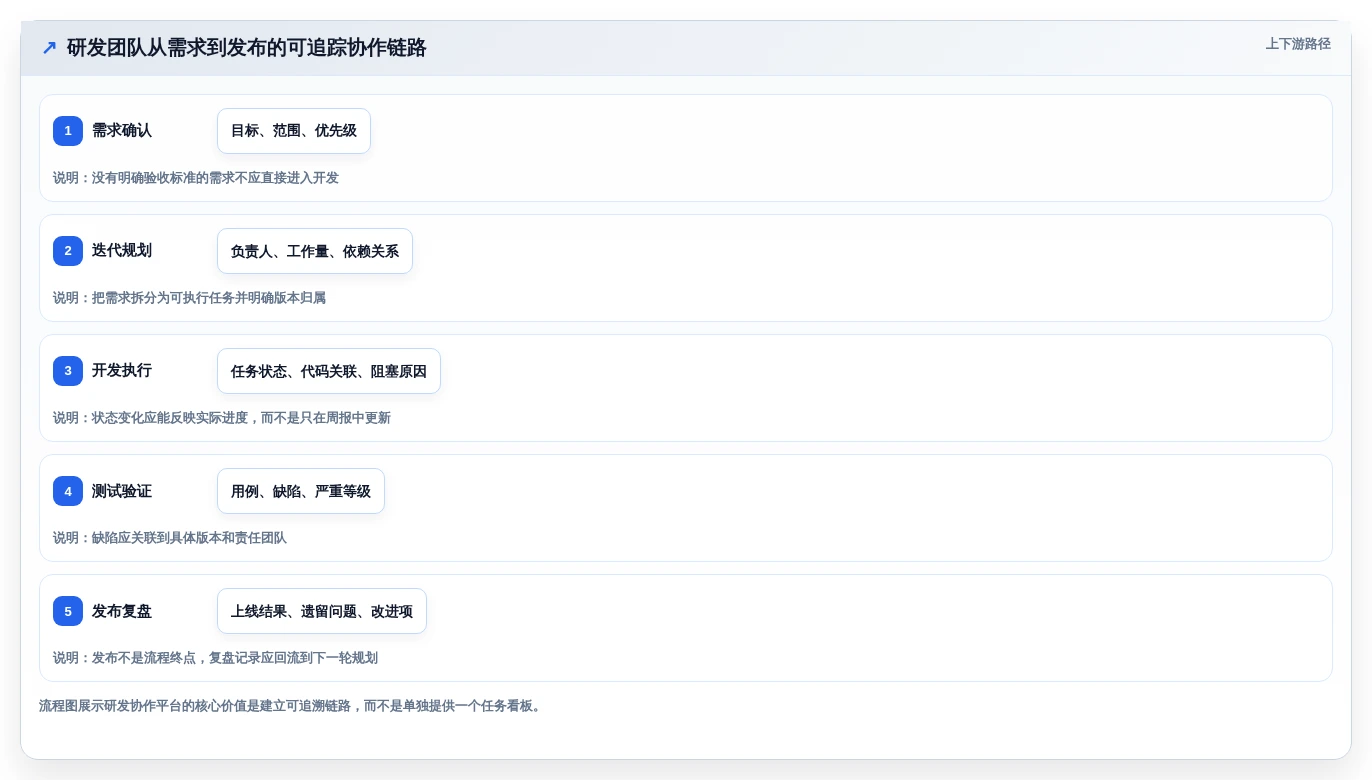Select the step 1 number badge
The height and width of the screenshot is (780, 1372).
[68, 131]
